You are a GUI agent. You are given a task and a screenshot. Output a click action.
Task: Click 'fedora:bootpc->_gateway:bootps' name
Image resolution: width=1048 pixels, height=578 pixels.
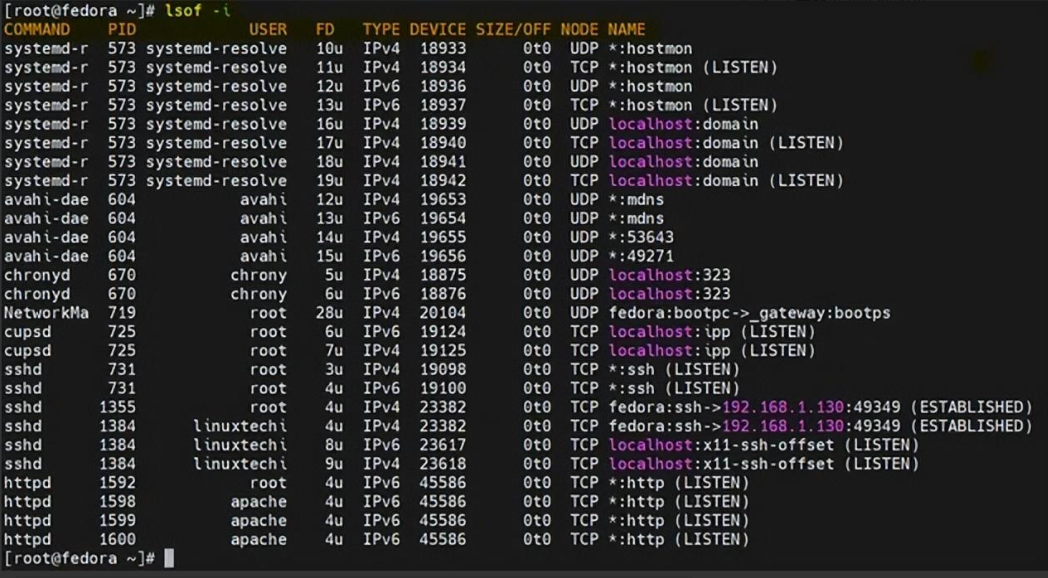(x=749, y=313)
